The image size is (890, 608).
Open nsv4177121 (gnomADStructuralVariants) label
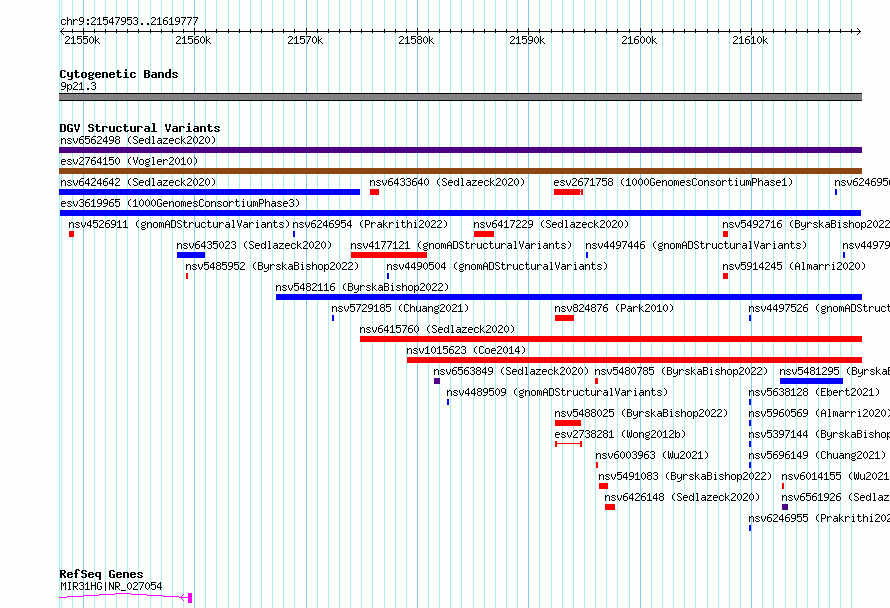pyautogui.click(x=461, y=245)
